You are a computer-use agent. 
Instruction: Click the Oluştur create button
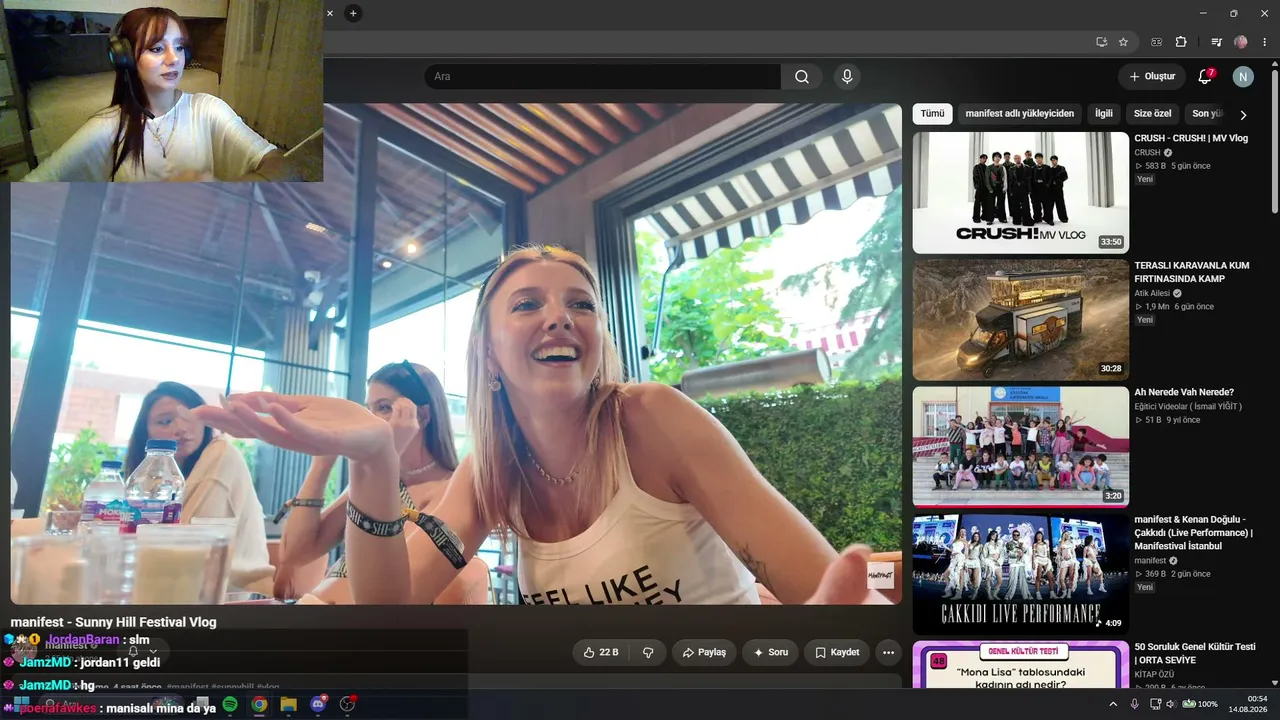1152,77
